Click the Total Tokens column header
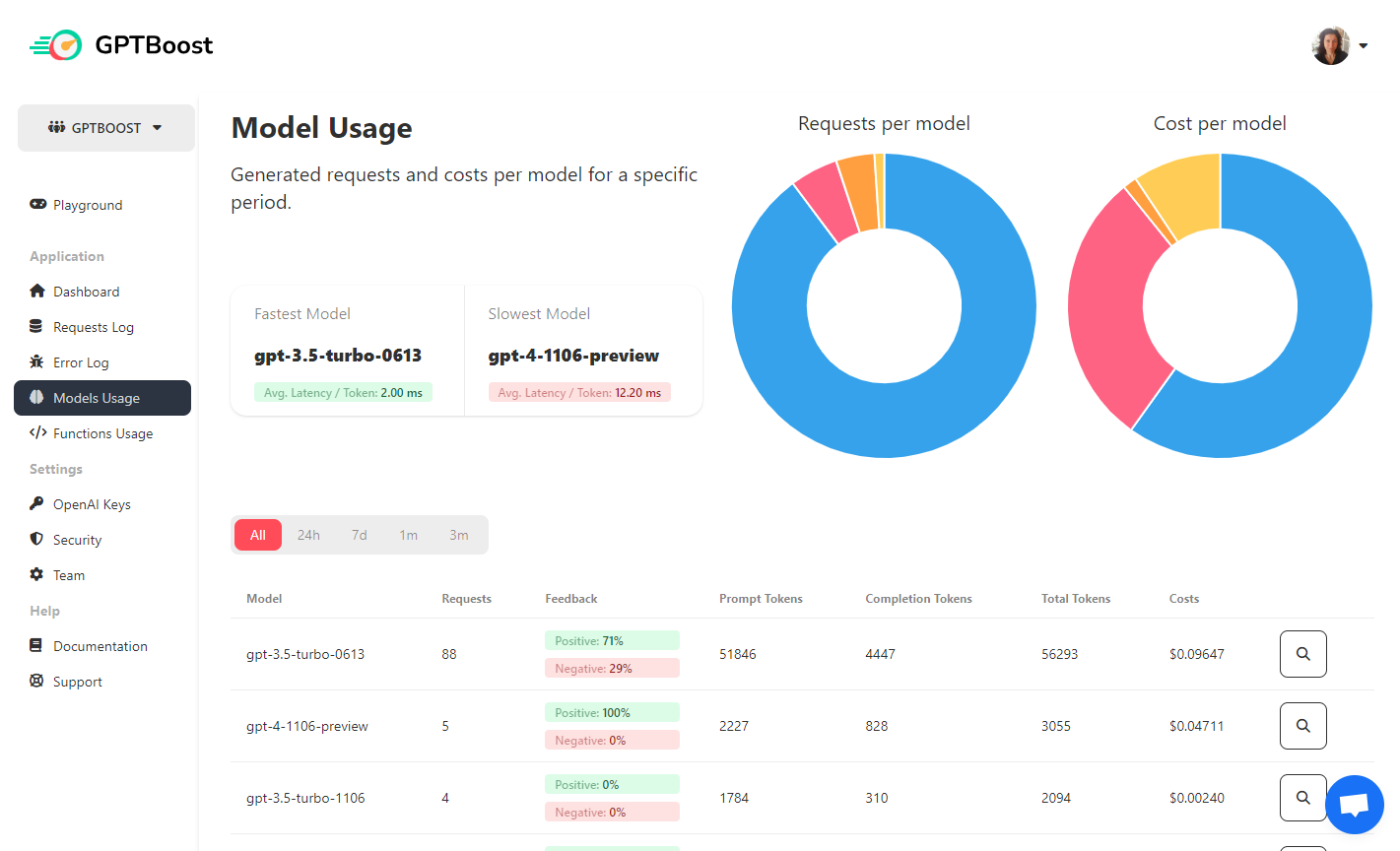The image size is (1400, 851). (x=1076, y=599)
